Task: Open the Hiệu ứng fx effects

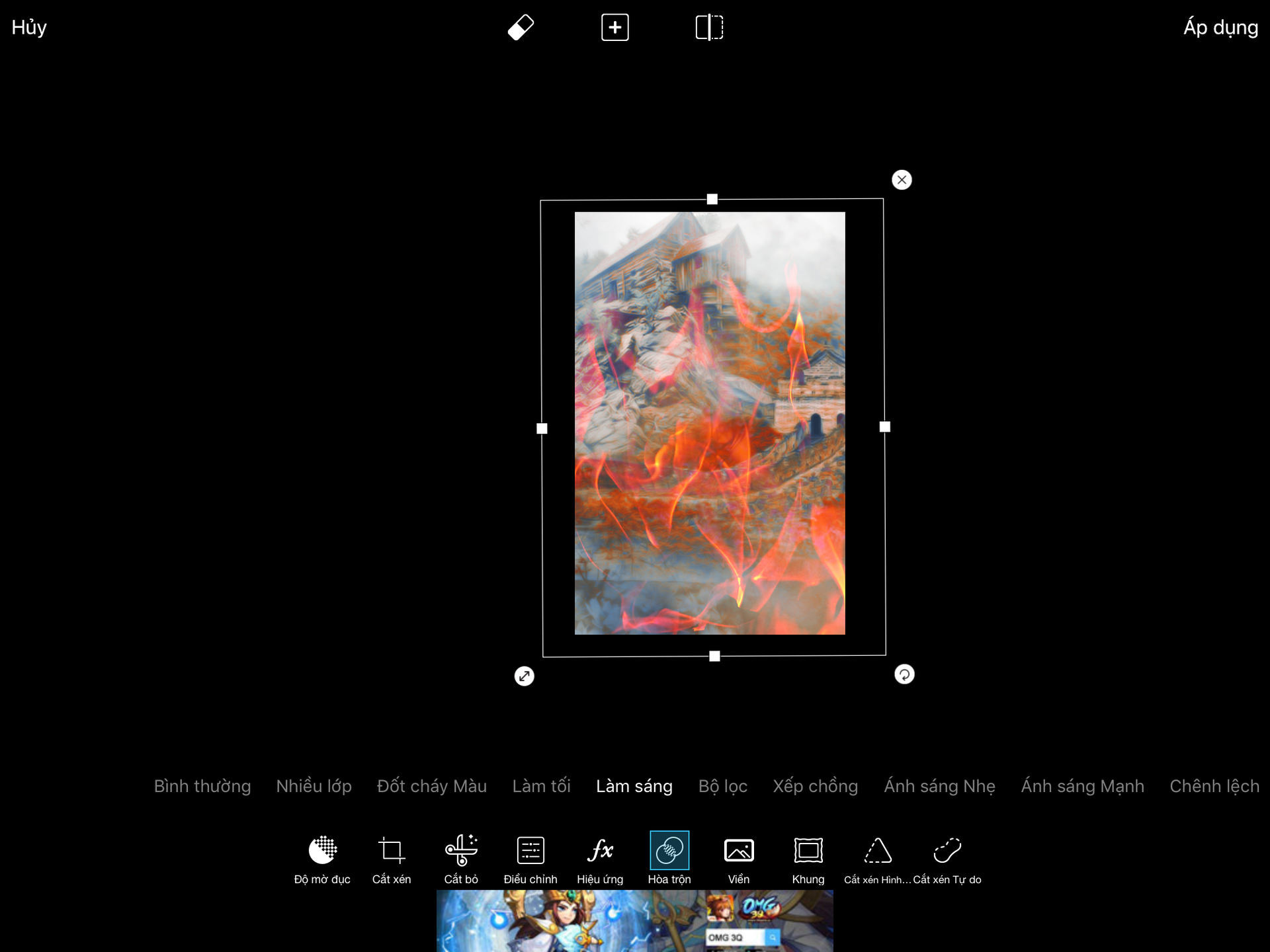Action: tap(600, 859)
